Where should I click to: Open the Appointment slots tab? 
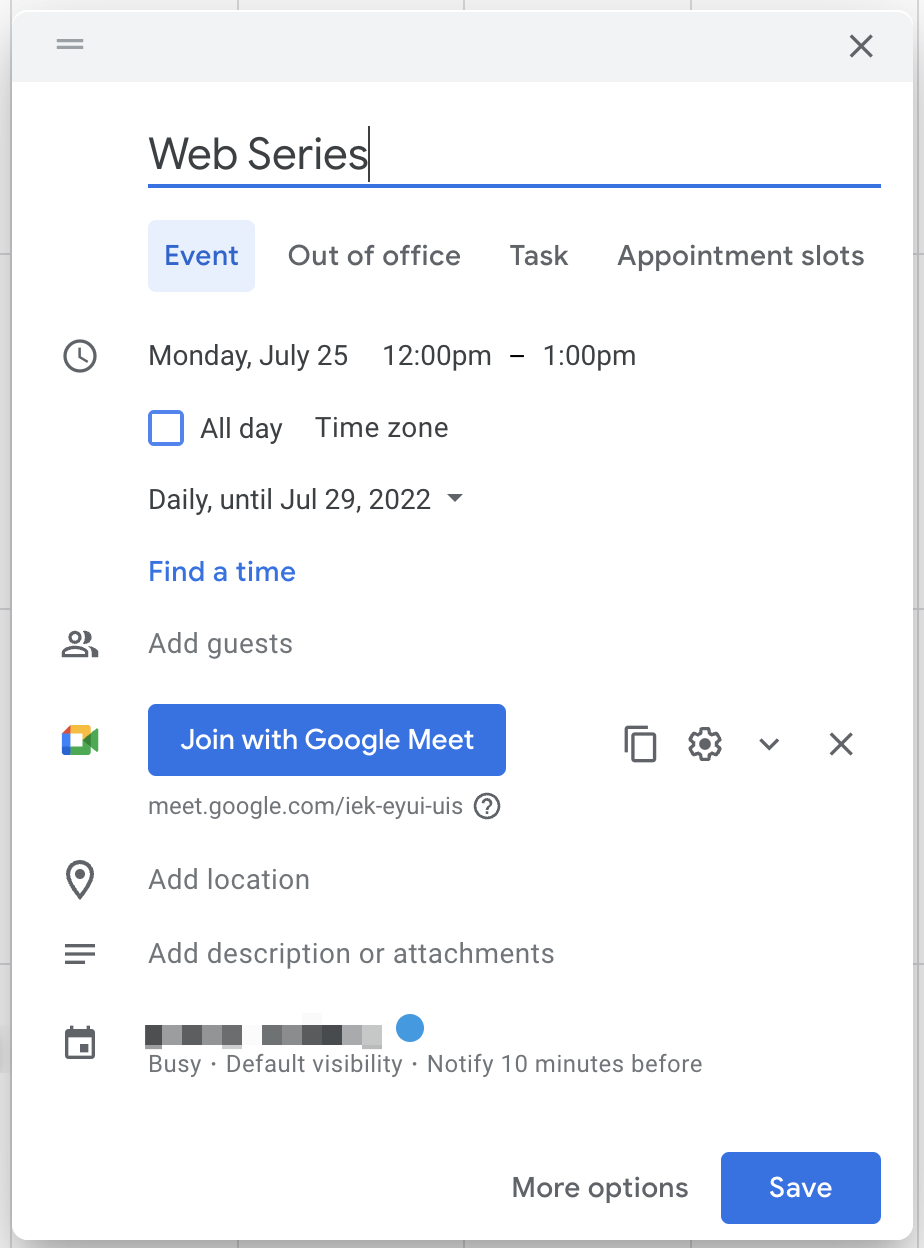pyautogui.click(x=741, y=256)
